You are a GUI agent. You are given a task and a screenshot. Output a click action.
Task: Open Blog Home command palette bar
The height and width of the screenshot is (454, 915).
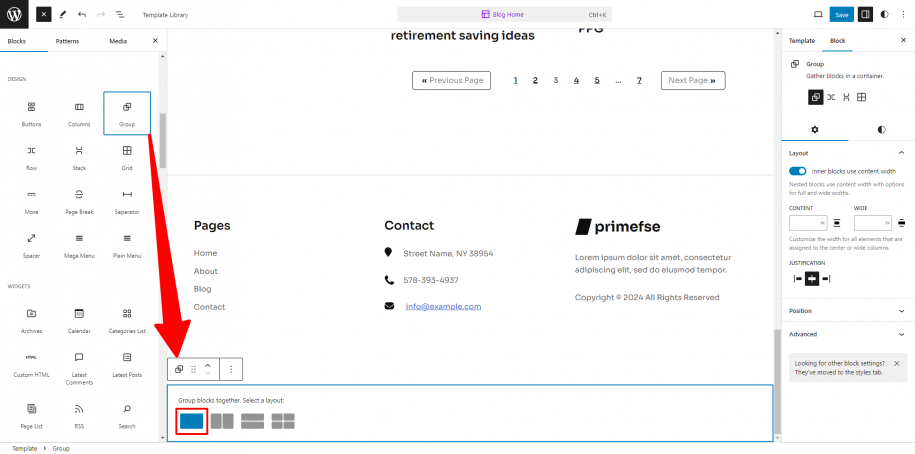coord(505,15)
